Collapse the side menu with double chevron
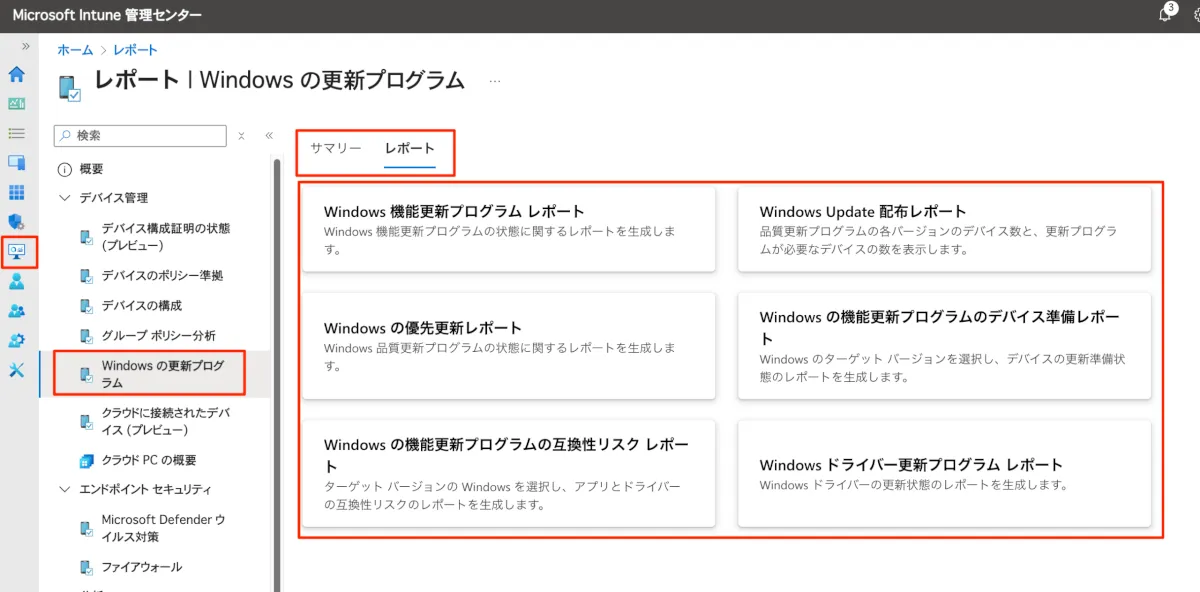This screenshot has height=592, width=1200. pyautogui.click(x=269, y=136)
